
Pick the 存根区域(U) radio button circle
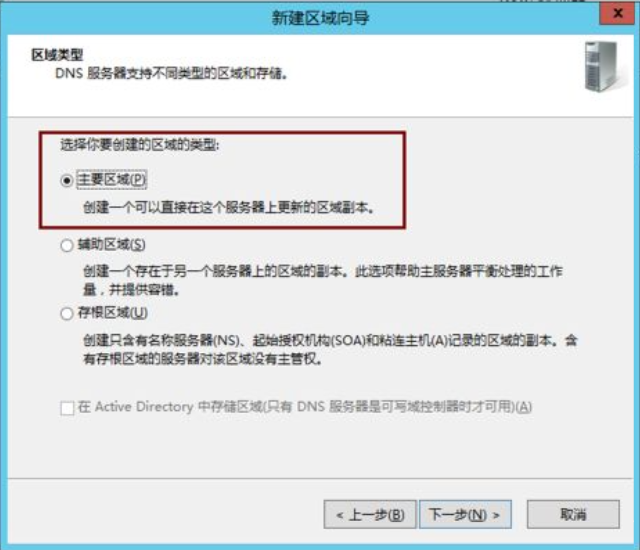tap(67, 313)
